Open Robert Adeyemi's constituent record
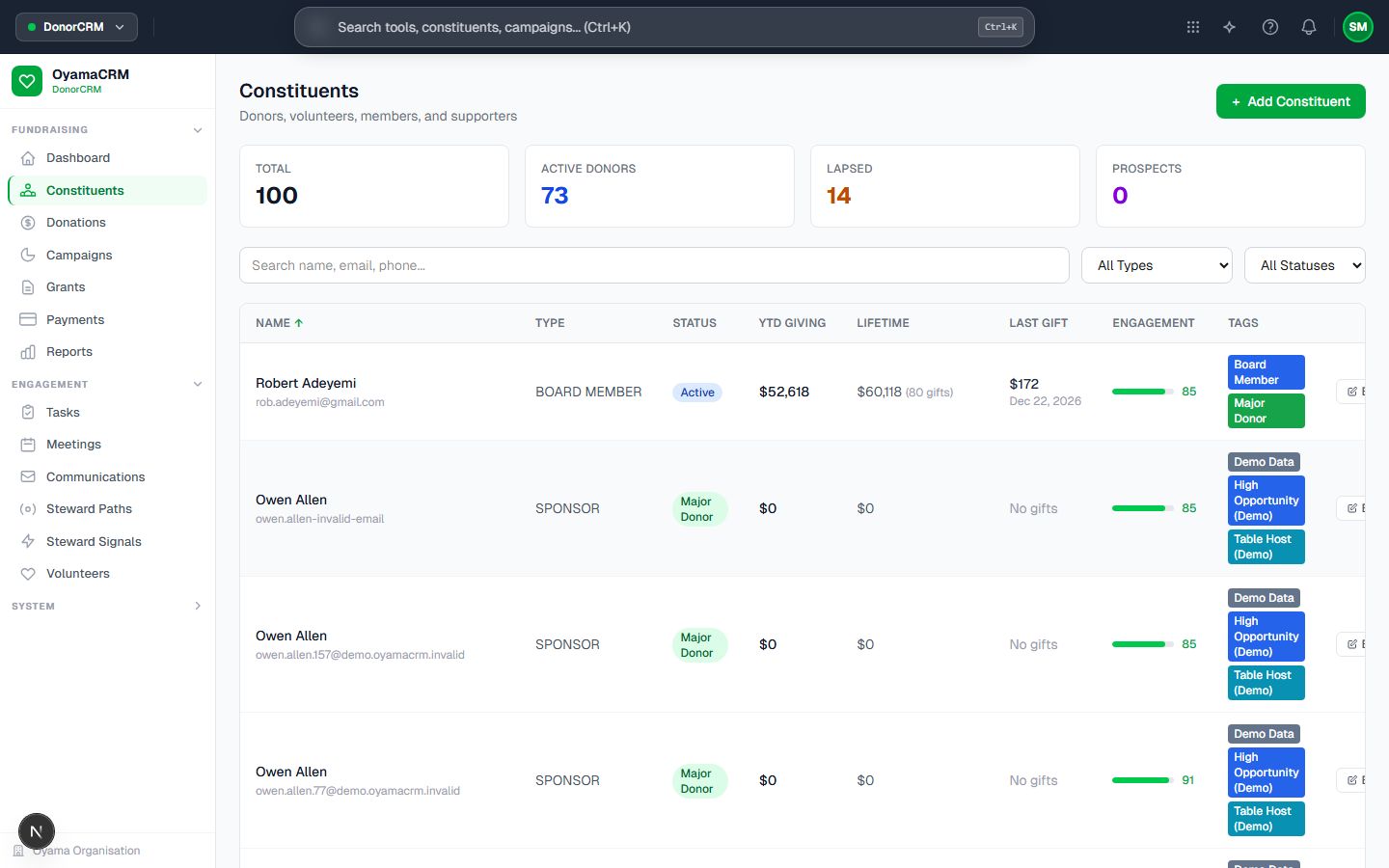1389x868 pixels. [306, 384]
